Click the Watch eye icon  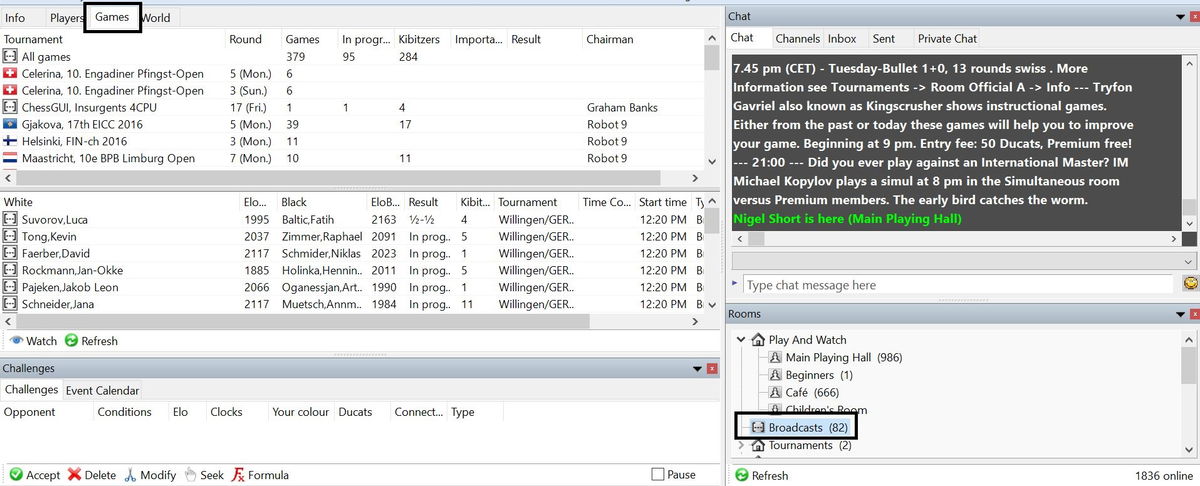(x=16, y=341)
